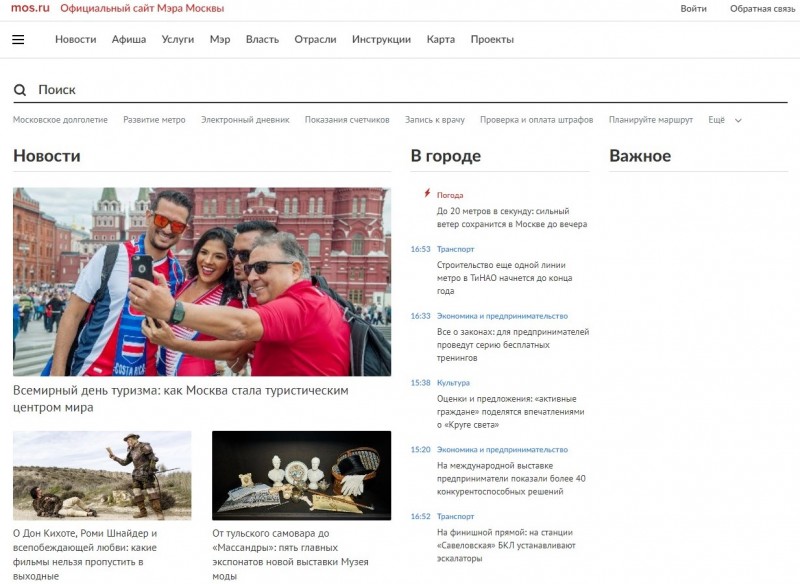Image resolution: width=800 pixels, height=584 pixels.
Task: Open the Инструкции menu item
Action: click(381, 40)
